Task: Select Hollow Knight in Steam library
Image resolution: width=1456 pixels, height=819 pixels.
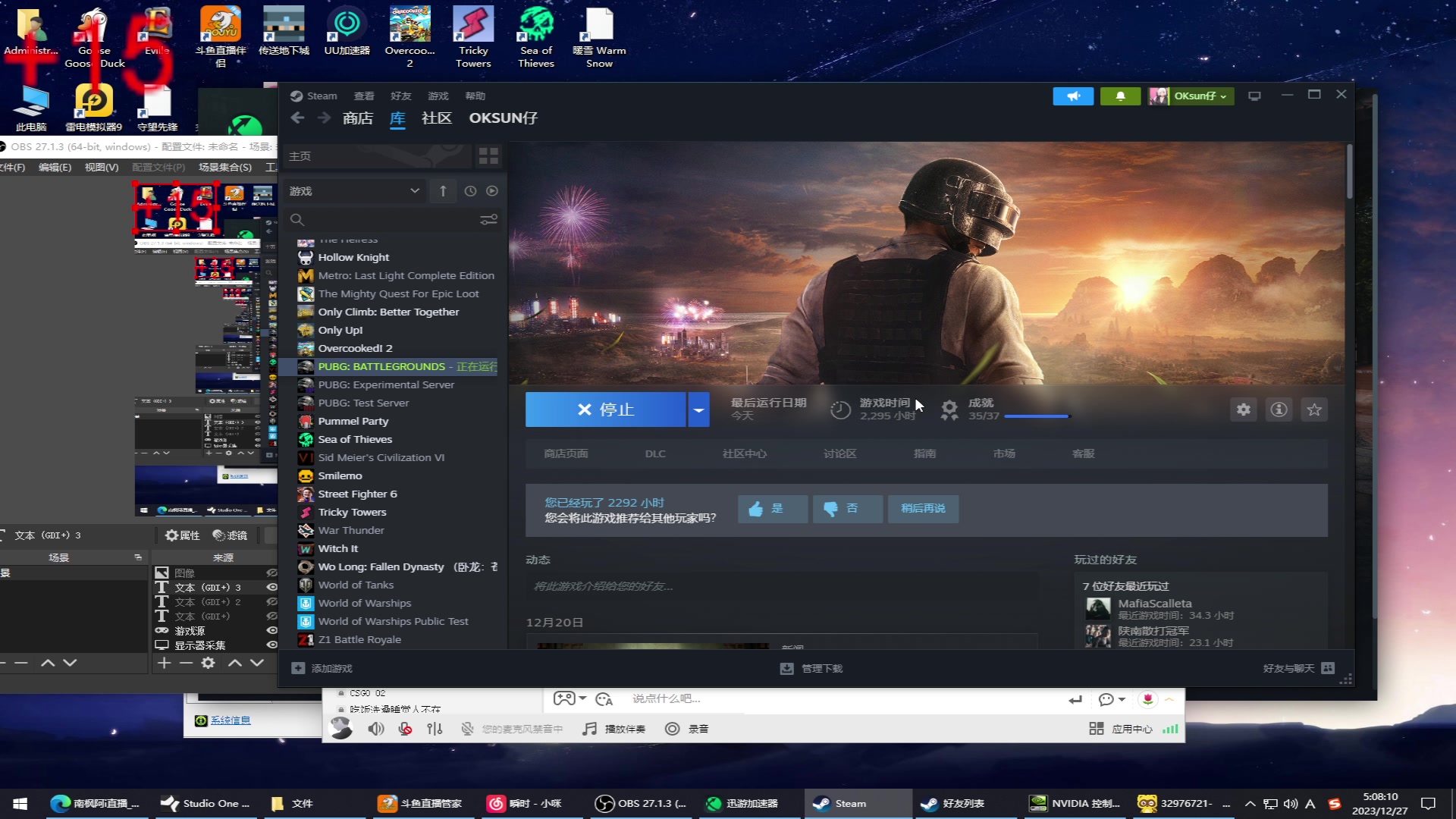Action: (x=353, y=258)
